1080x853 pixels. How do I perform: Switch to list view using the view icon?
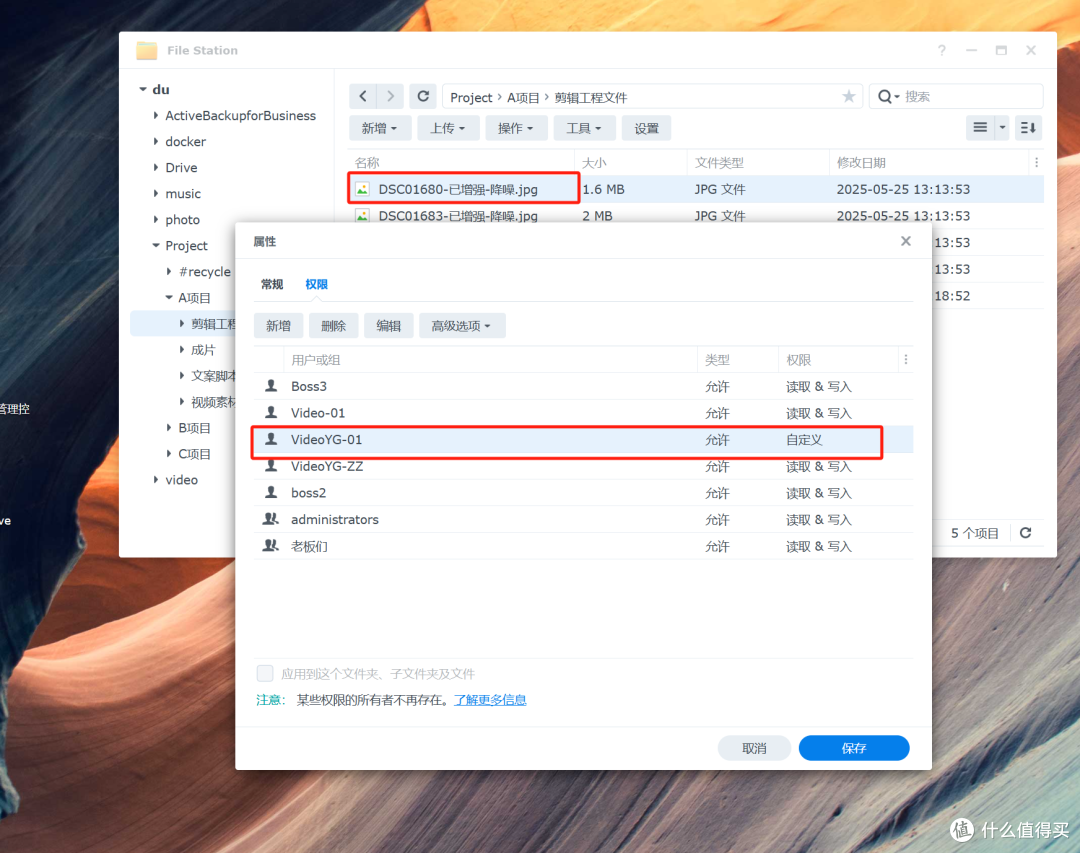click(980, 127)
